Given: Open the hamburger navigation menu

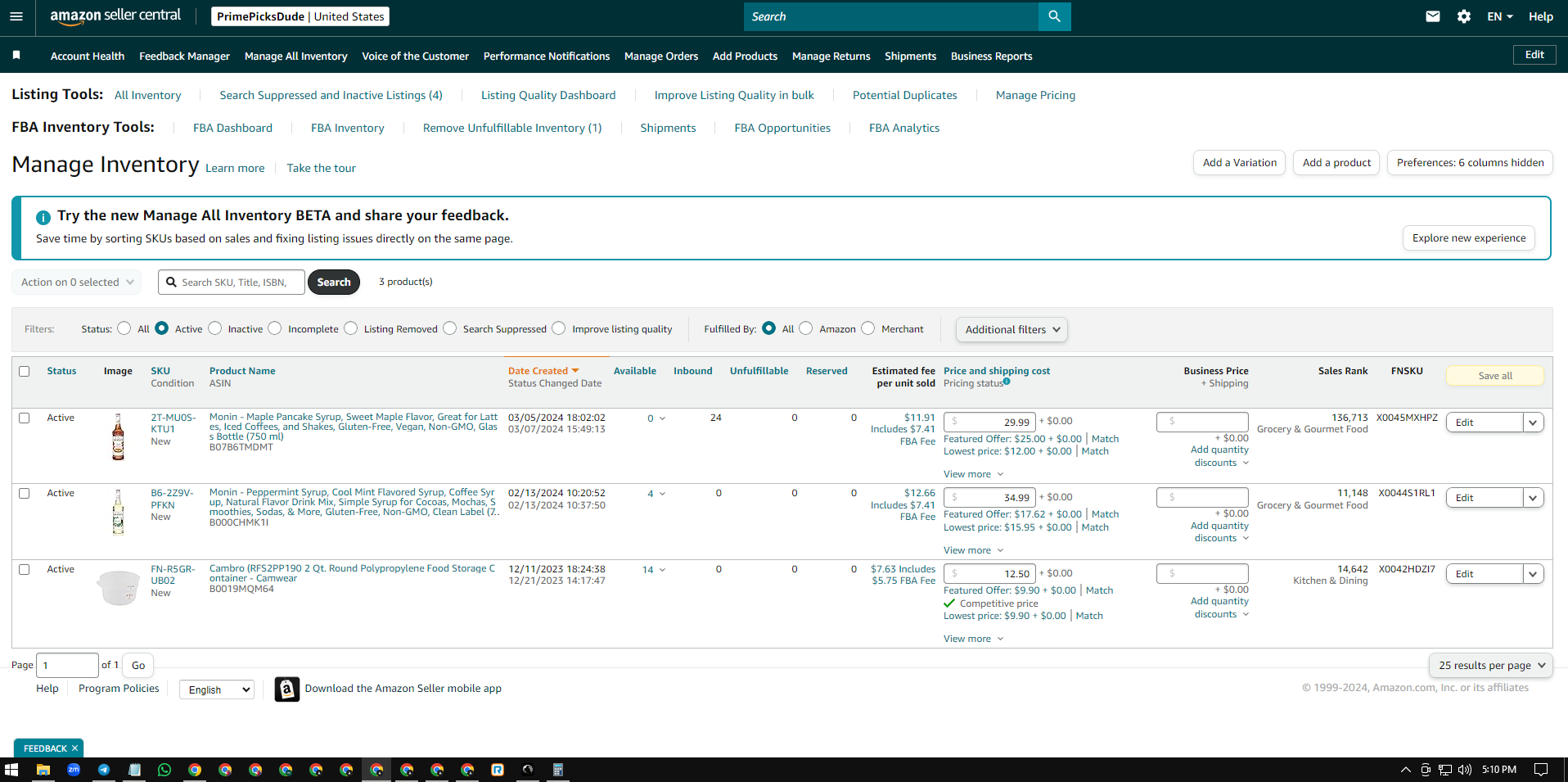Looking at the screenshot, I should pyautogui.click(x=16, y=16).
